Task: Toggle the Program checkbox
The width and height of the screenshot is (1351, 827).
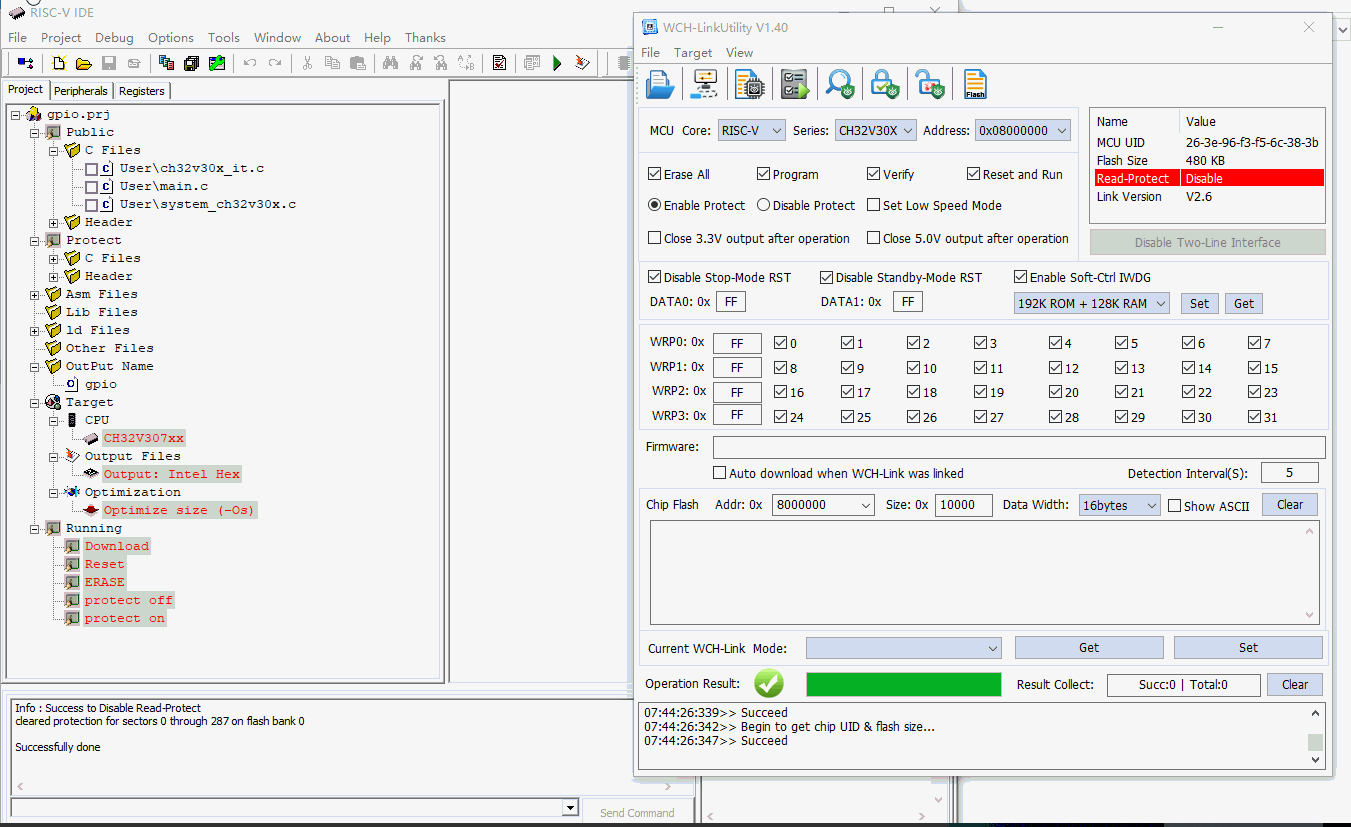Action: [x=764, y=174]
